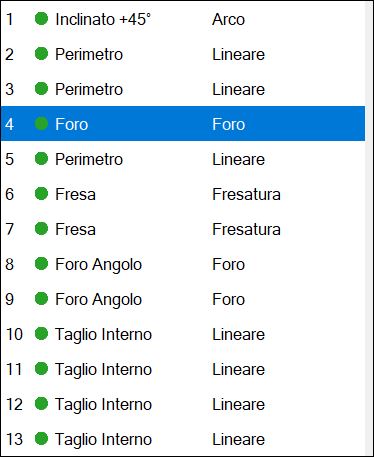This screenshot has width=374, height=457.
Task: Click the green dot in row 10 Taglio Interno
Action: tap(41, 334)
